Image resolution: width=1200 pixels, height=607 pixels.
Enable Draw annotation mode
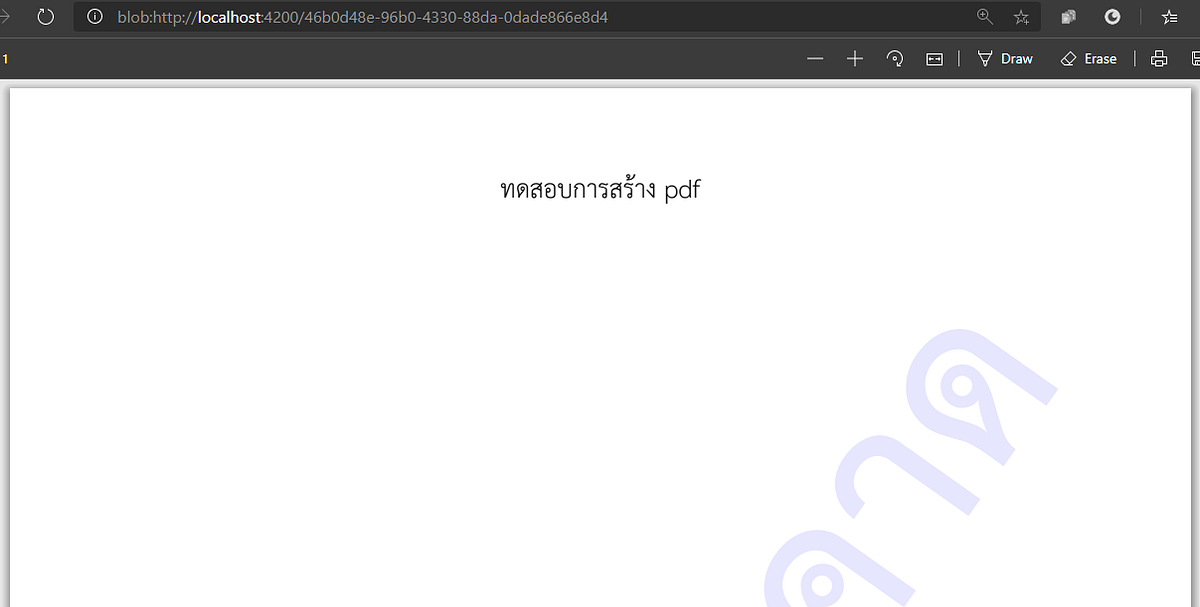click(x=1005, y=58)
